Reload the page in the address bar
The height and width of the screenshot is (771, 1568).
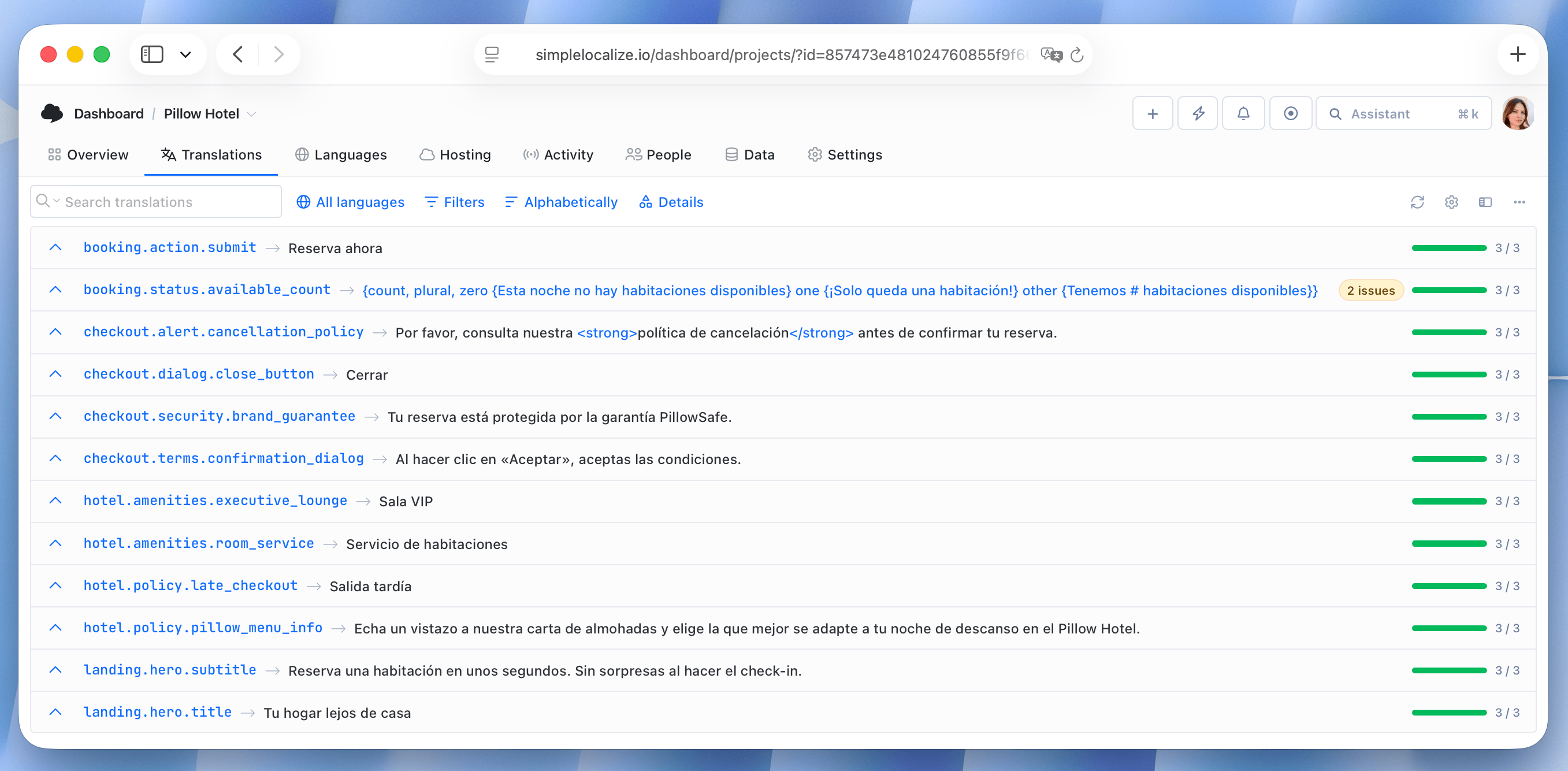tap(1077, 54)
